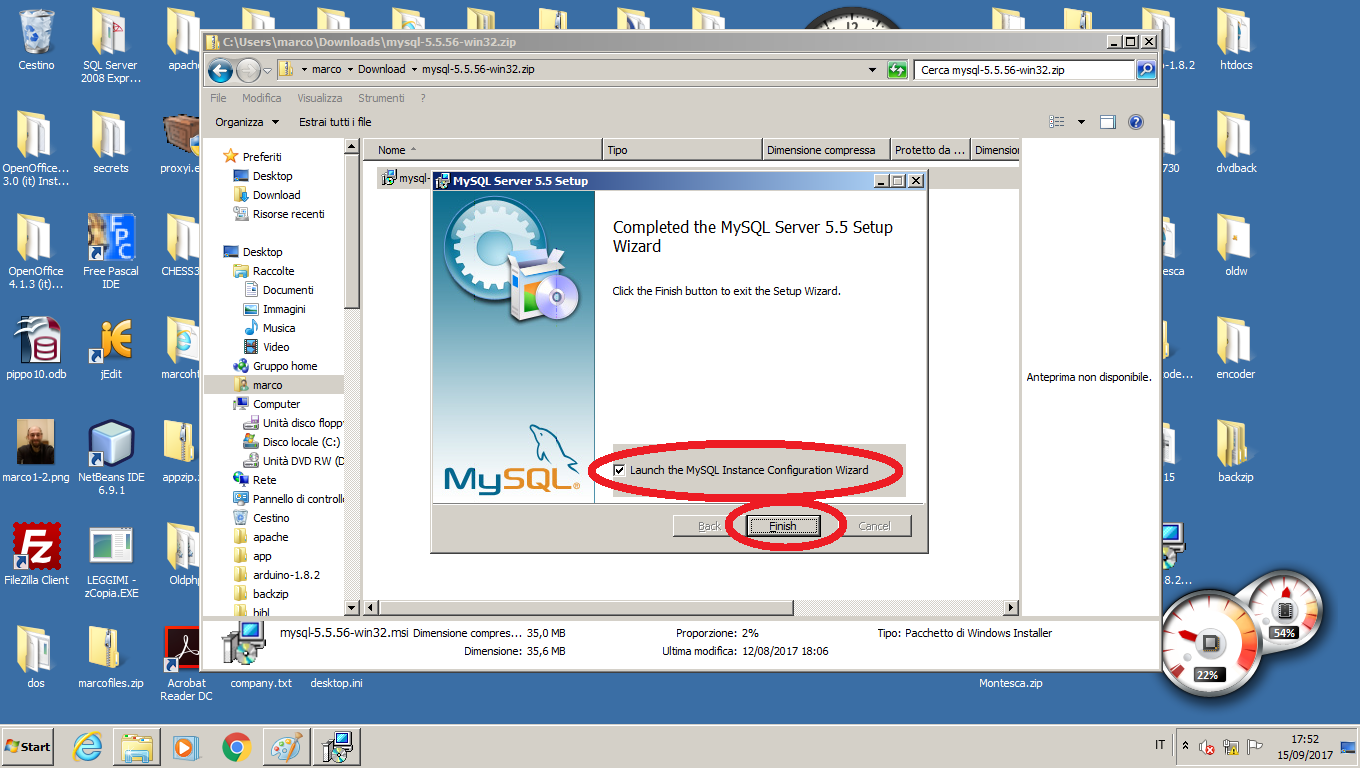Click Google Chrome in the taskbar
This screenshot has height=768, width=1360.
(236, 747)
